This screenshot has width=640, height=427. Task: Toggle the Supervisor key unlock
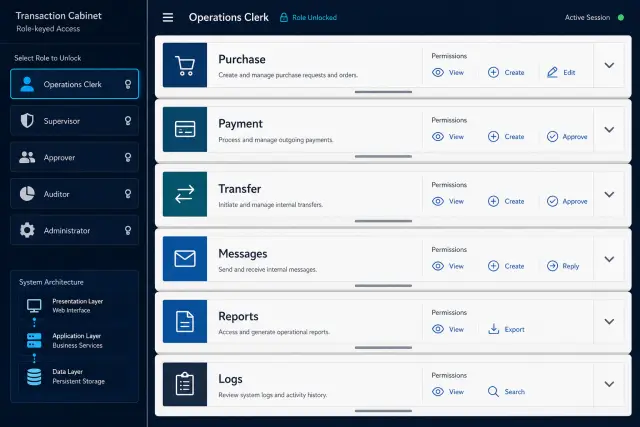click(x=128, y=121)
